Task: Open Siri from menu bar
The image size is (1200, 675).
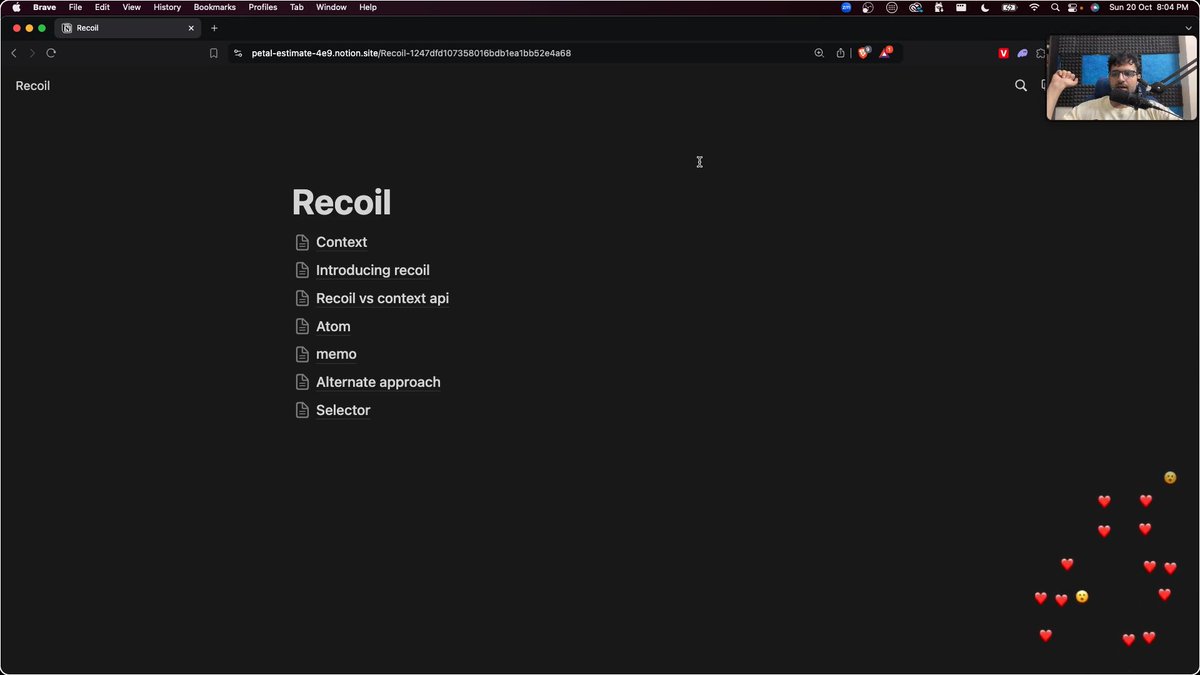Action: coord(1095,7)
